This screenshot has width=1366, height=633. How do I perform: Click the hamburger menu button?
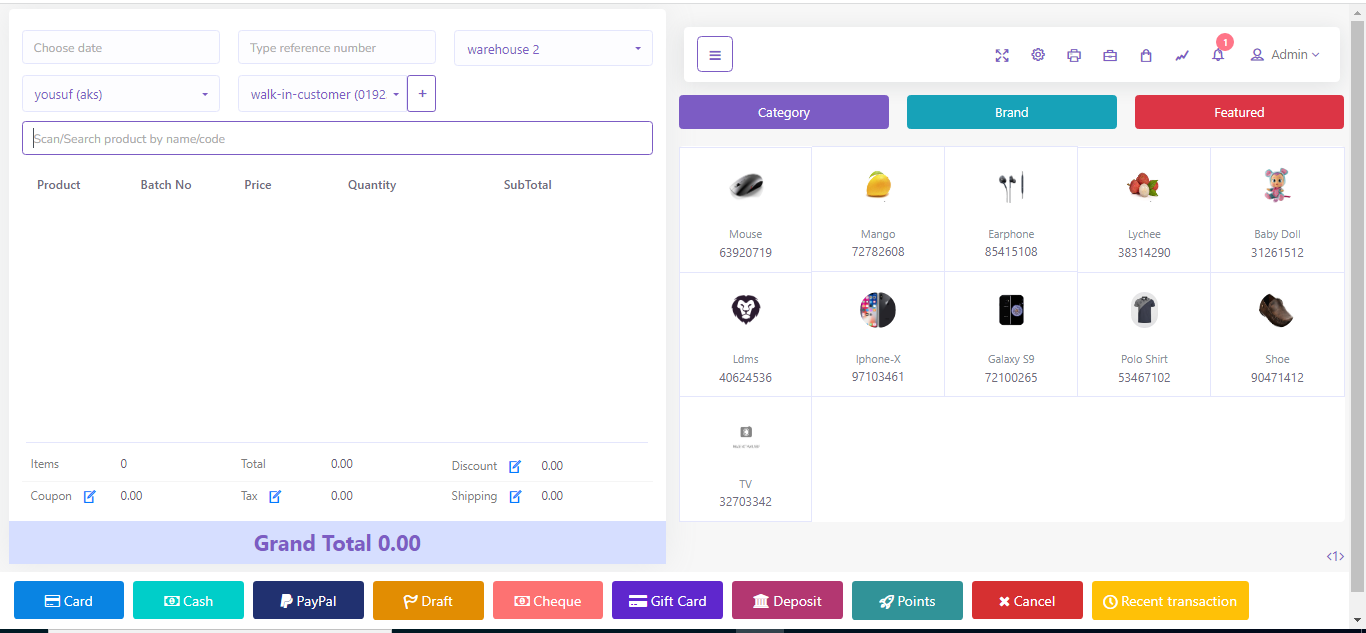tap(715, 54)
